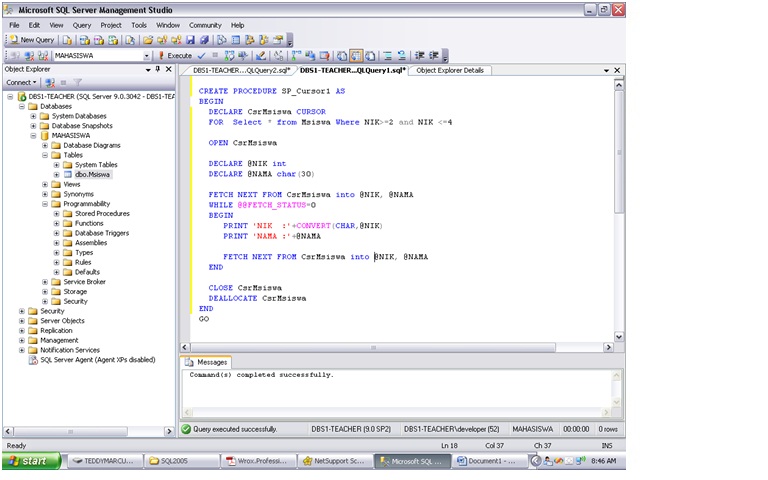
Task: Click Object Explorer horizontal scrollbar thumb
Action: pos(71,432)
